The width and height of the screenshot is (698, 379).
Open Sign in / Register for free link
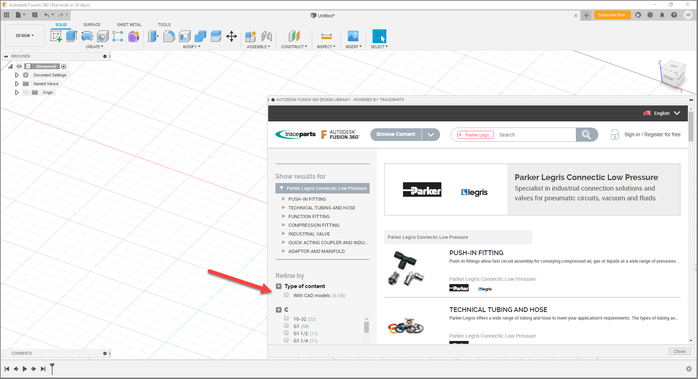tap(652, 134)
